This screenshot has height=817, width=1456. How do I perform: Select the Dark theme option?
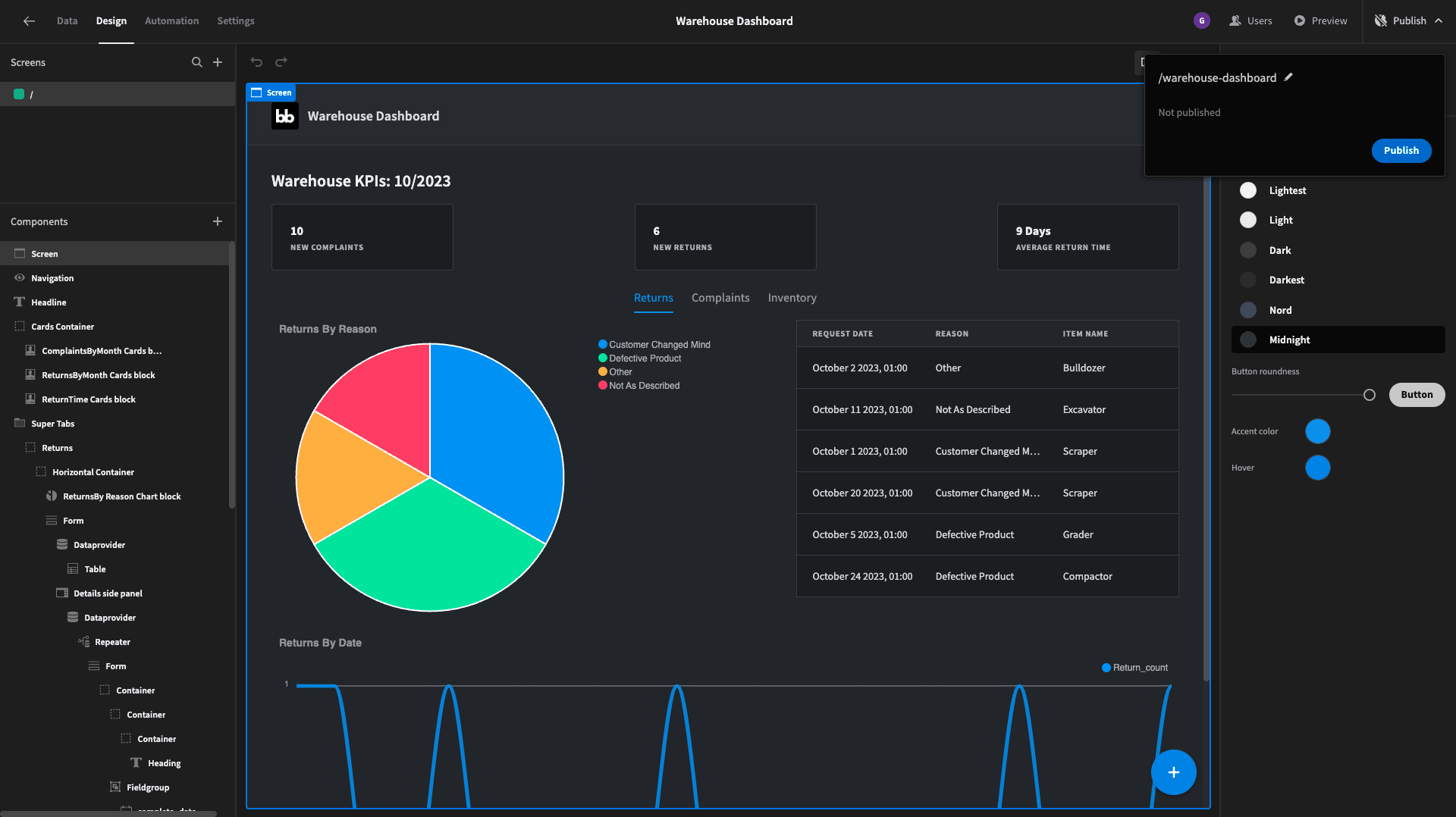[x=1338, y=250]
